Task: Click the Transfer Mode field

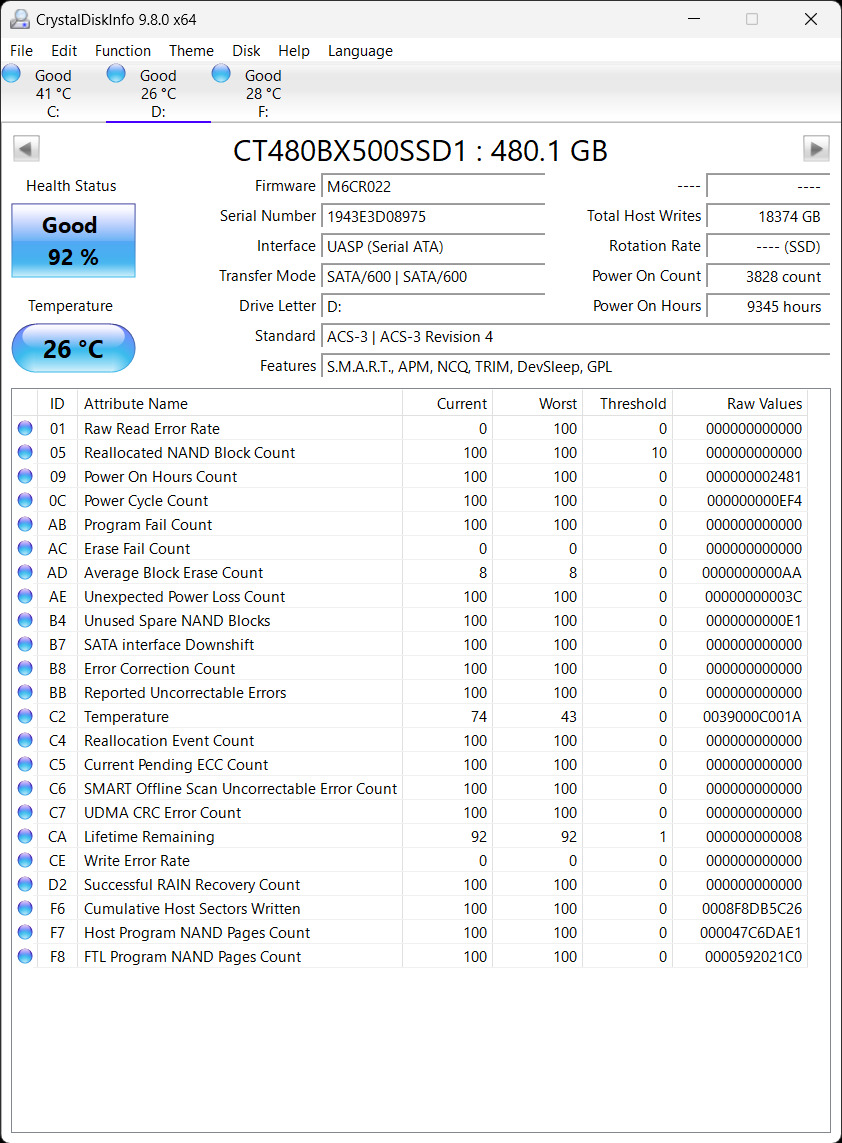Action: point(433,276)
